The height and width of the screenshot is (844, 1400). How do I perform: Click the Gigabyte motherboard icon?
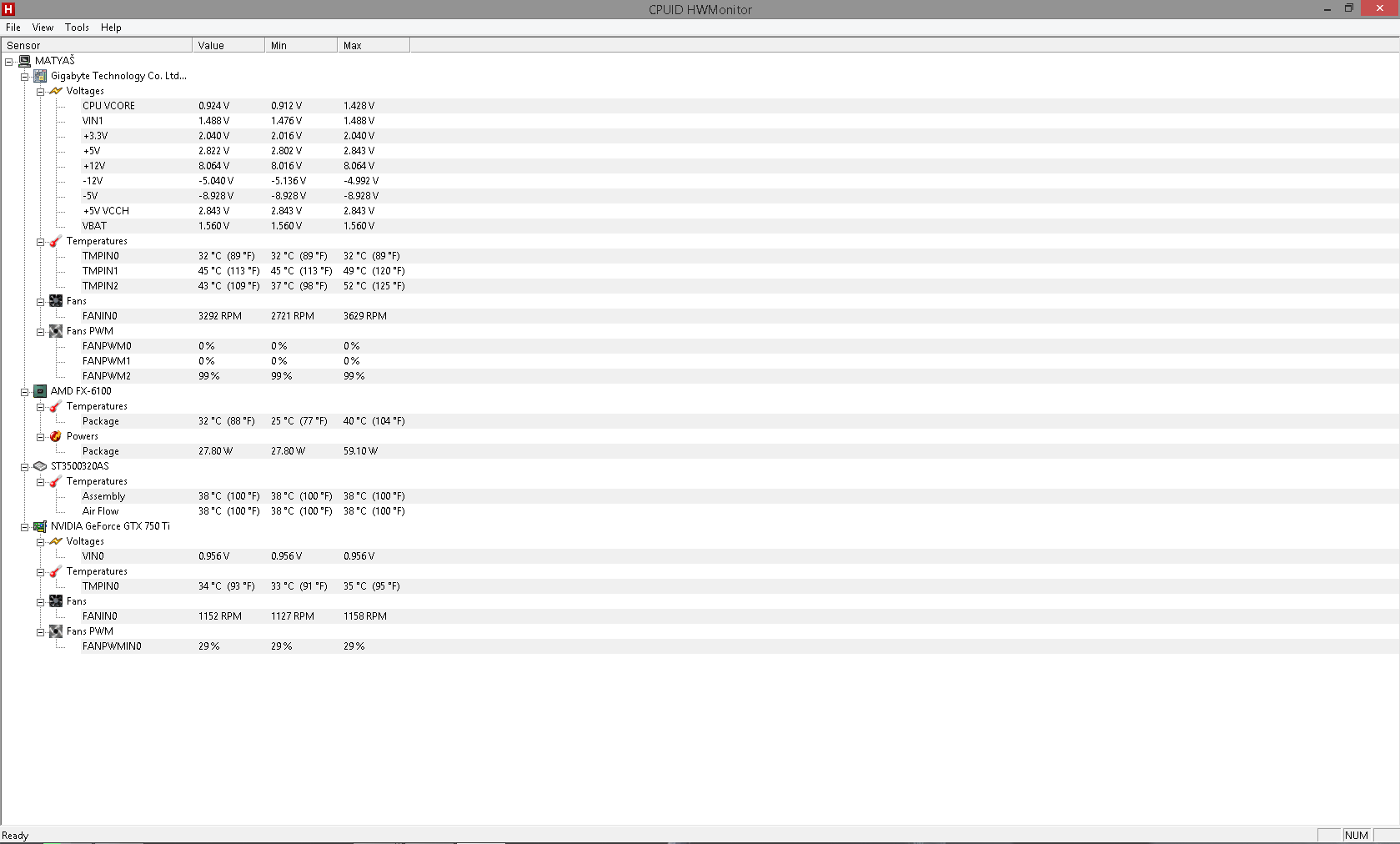(40, 76)
